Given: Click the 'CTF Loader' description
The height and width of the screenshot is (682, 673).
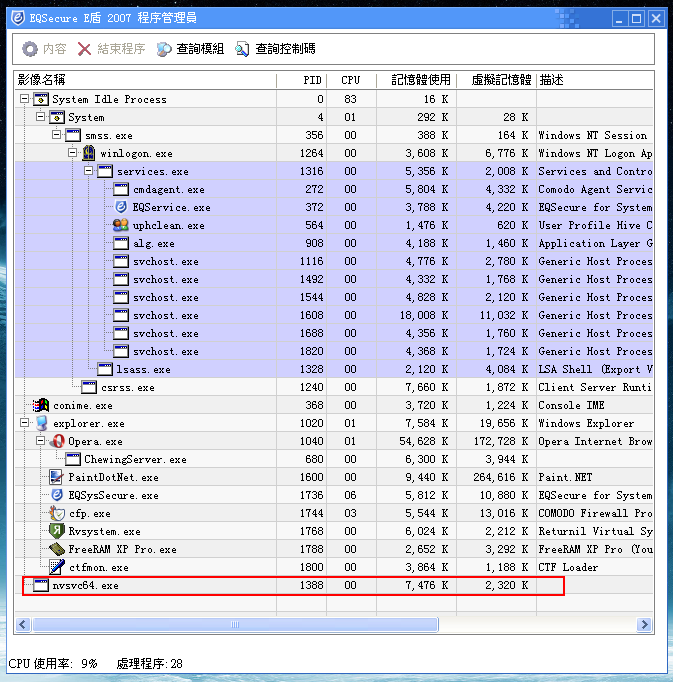Looking at the screenshot, I should click(x=568, y=567).
